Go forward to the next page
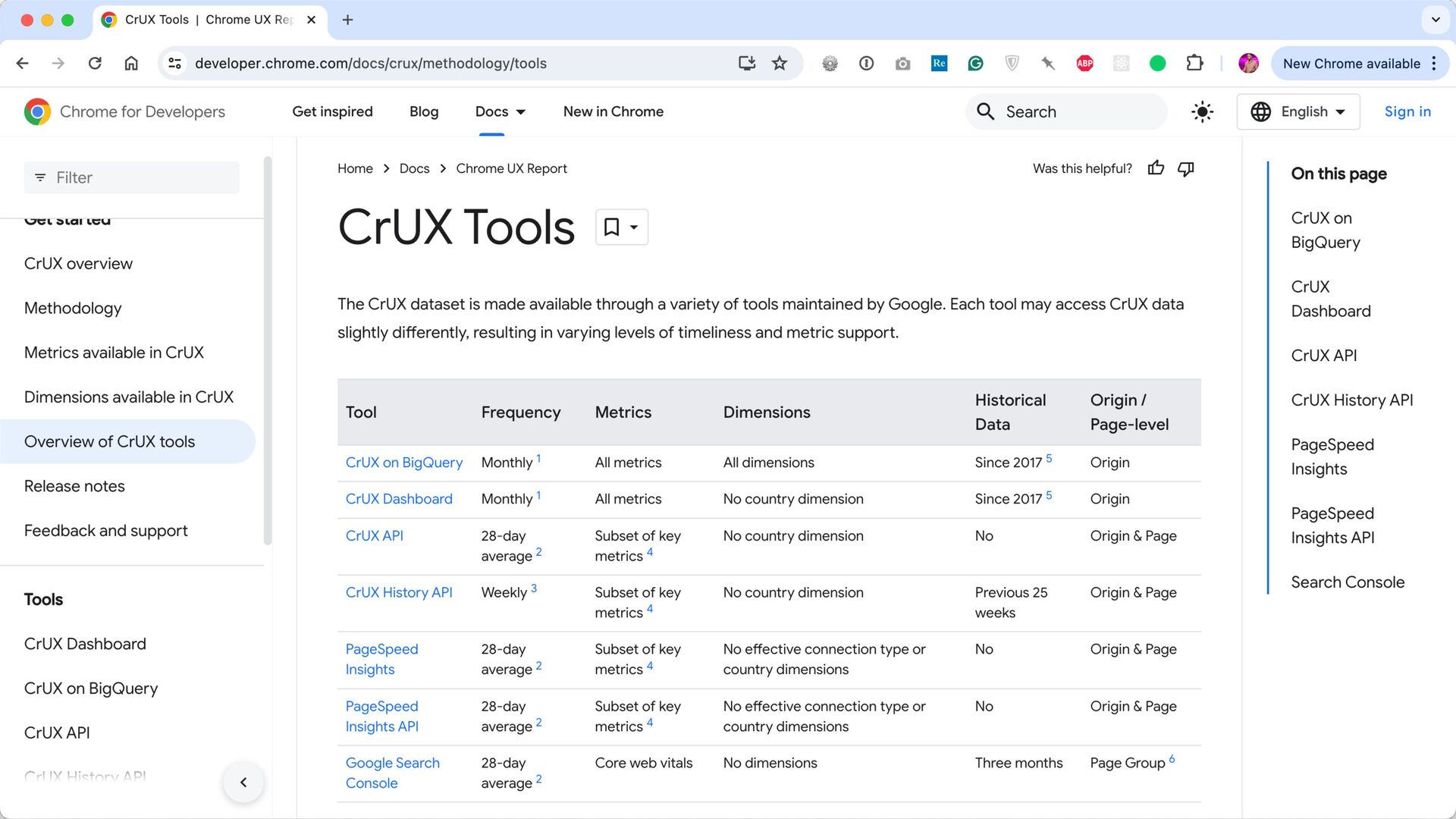Viewport: 1456px width, 819px height. tap(58, 64)
